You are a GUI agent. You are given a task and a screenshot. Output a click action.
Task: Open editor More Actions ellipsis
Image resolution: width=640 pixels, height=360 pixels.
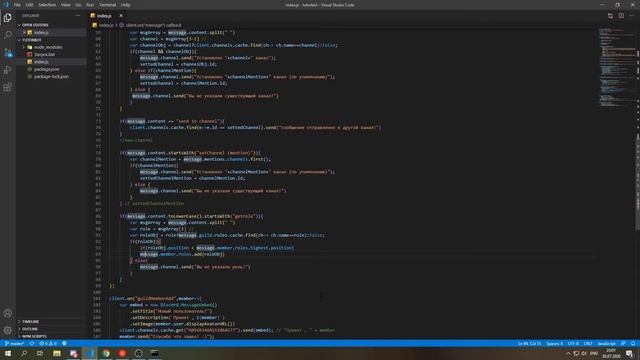632,16
